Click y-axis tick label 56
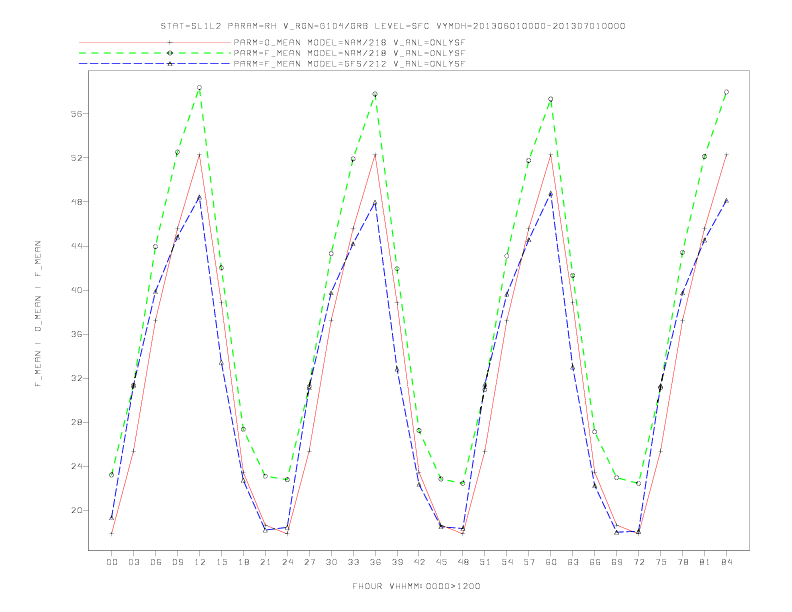This screenshot has height=612, width=792. coord(76,114)
